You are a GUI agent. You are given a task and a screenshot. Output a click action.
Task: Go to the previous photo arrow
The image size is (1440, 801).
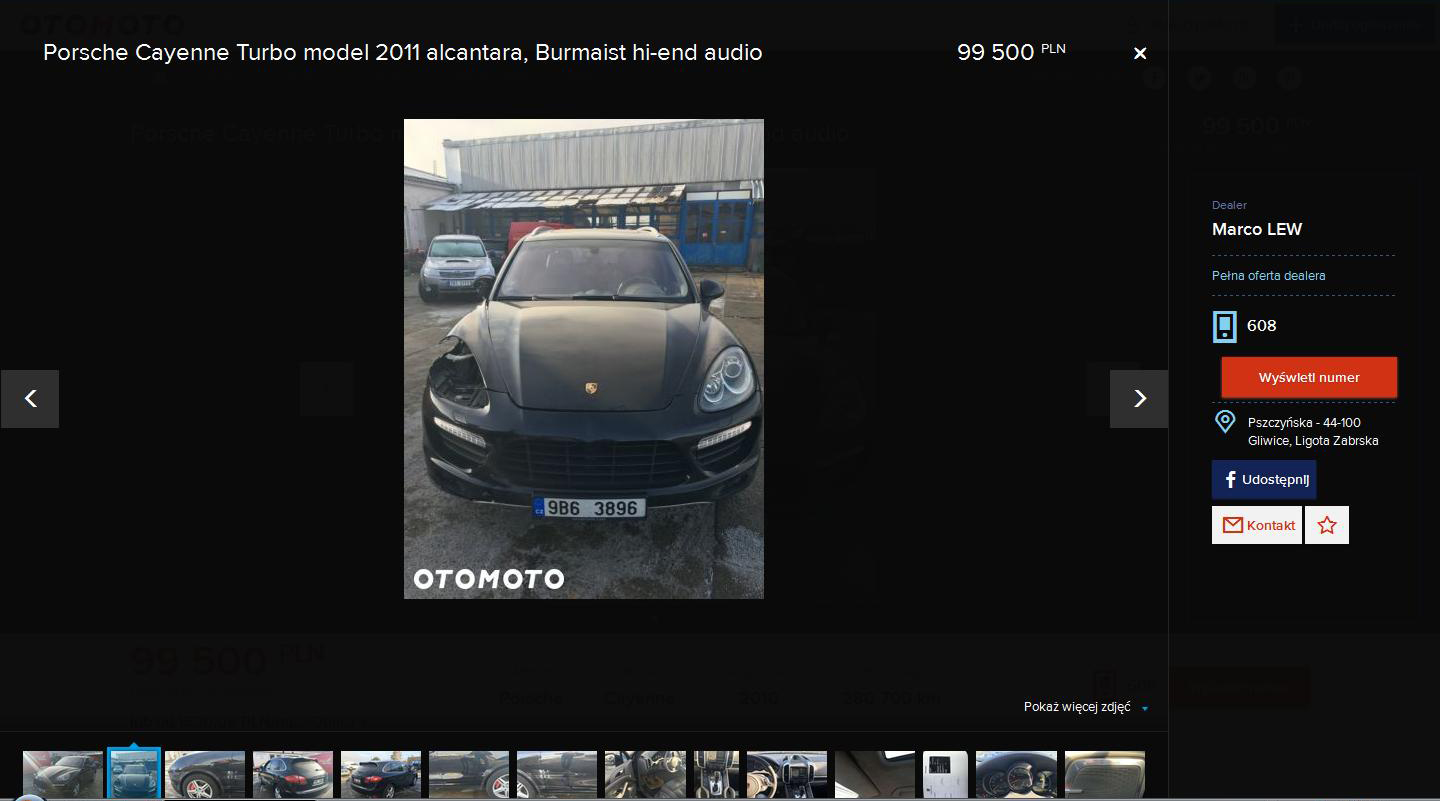(x=30, y=399)
